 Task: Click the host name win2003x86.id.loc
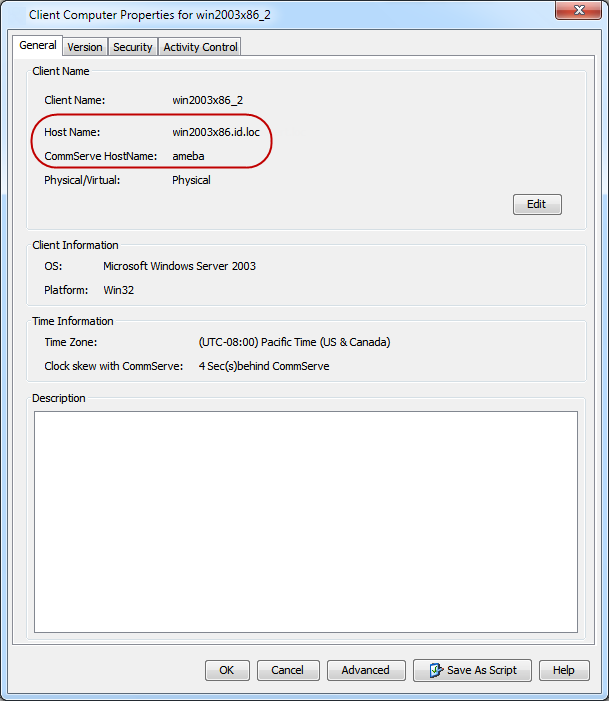click(x=216, y=132)
